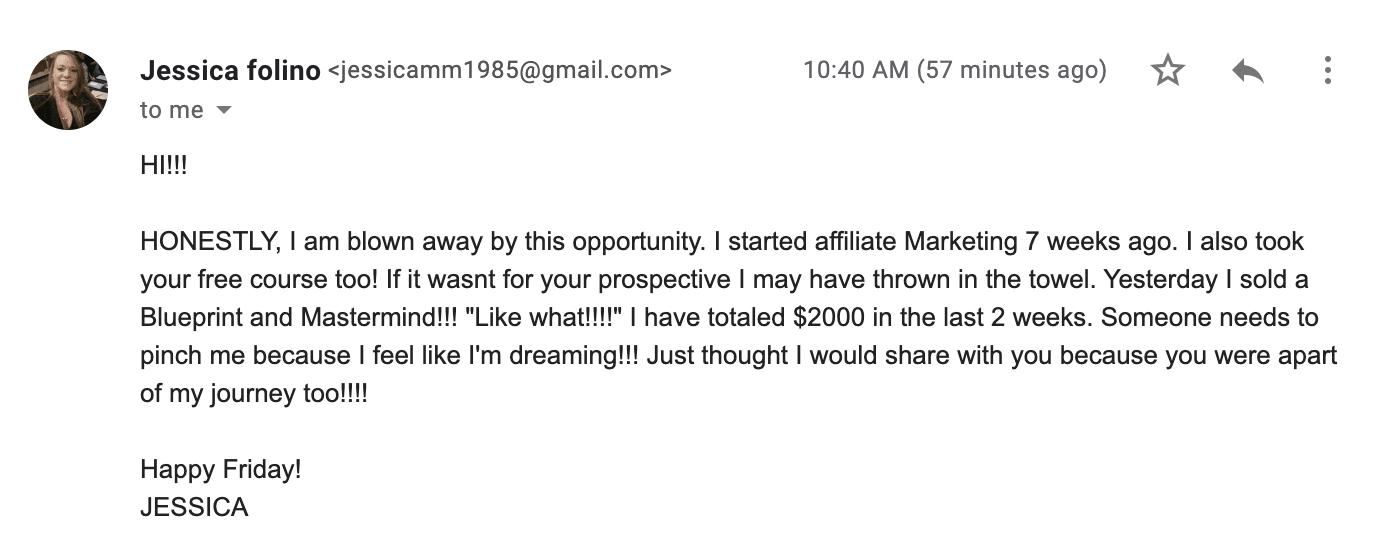The image size is (1384, 544).
Task: Click the 10:40 AM timestamp
Action: click(856, 70)
